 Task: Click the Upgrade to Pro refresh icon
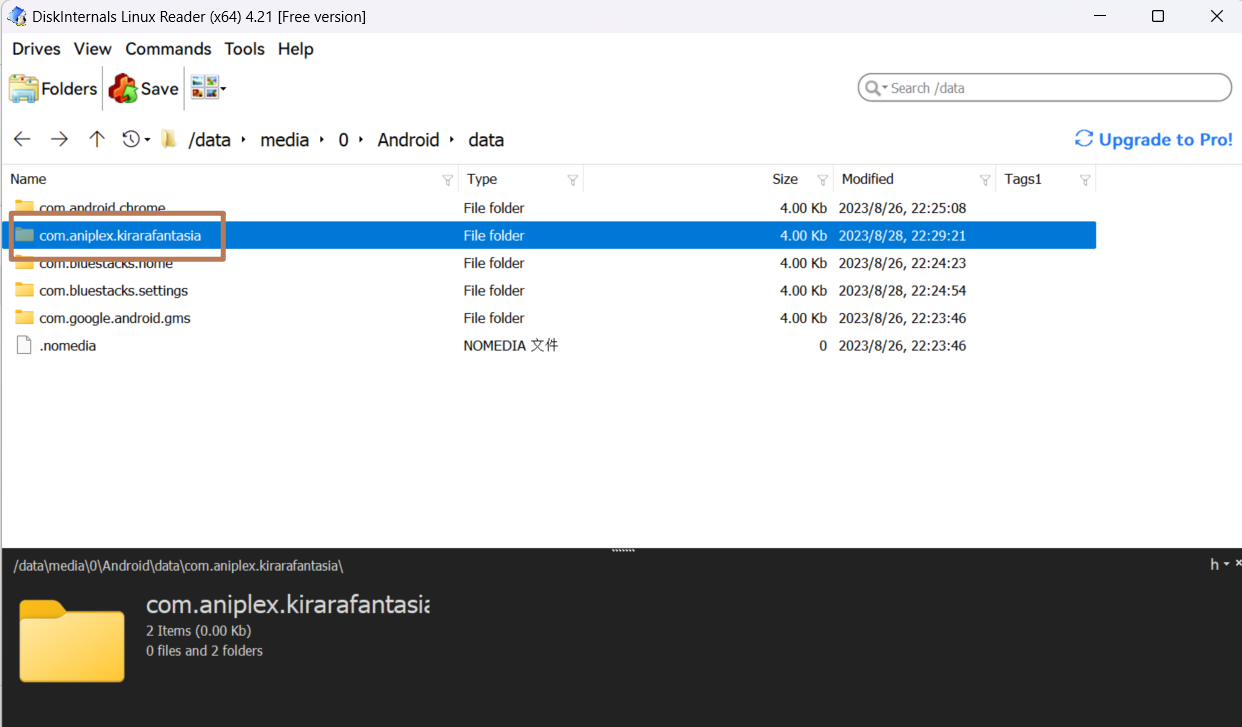1084,139
